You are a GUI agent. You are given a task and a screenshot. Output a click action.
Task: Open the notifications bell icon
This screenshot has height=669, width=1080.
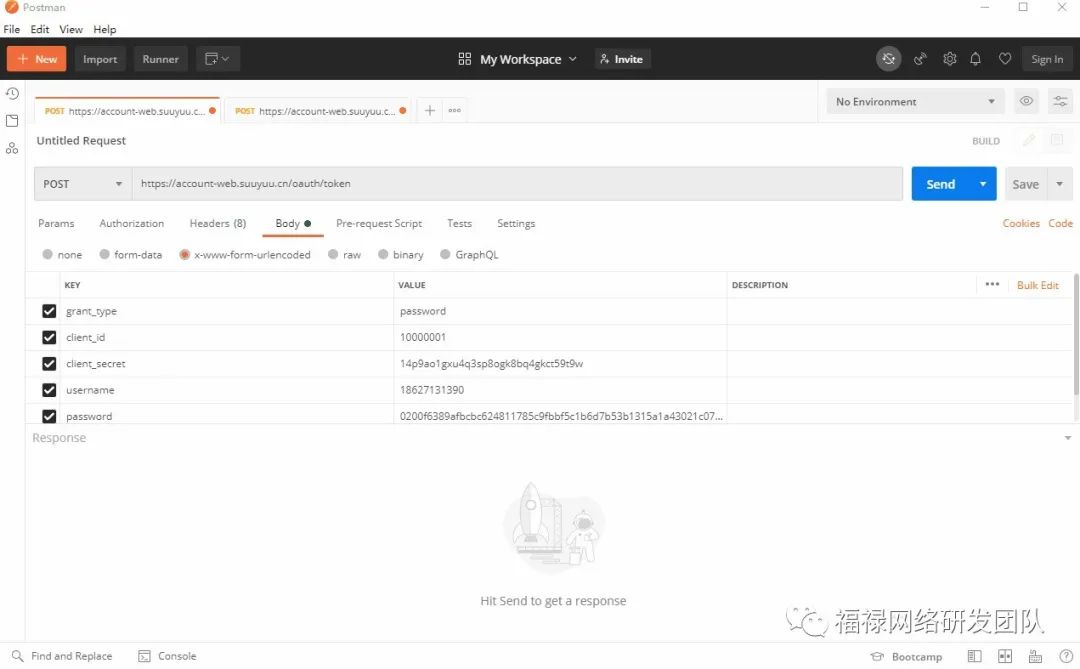975,59
